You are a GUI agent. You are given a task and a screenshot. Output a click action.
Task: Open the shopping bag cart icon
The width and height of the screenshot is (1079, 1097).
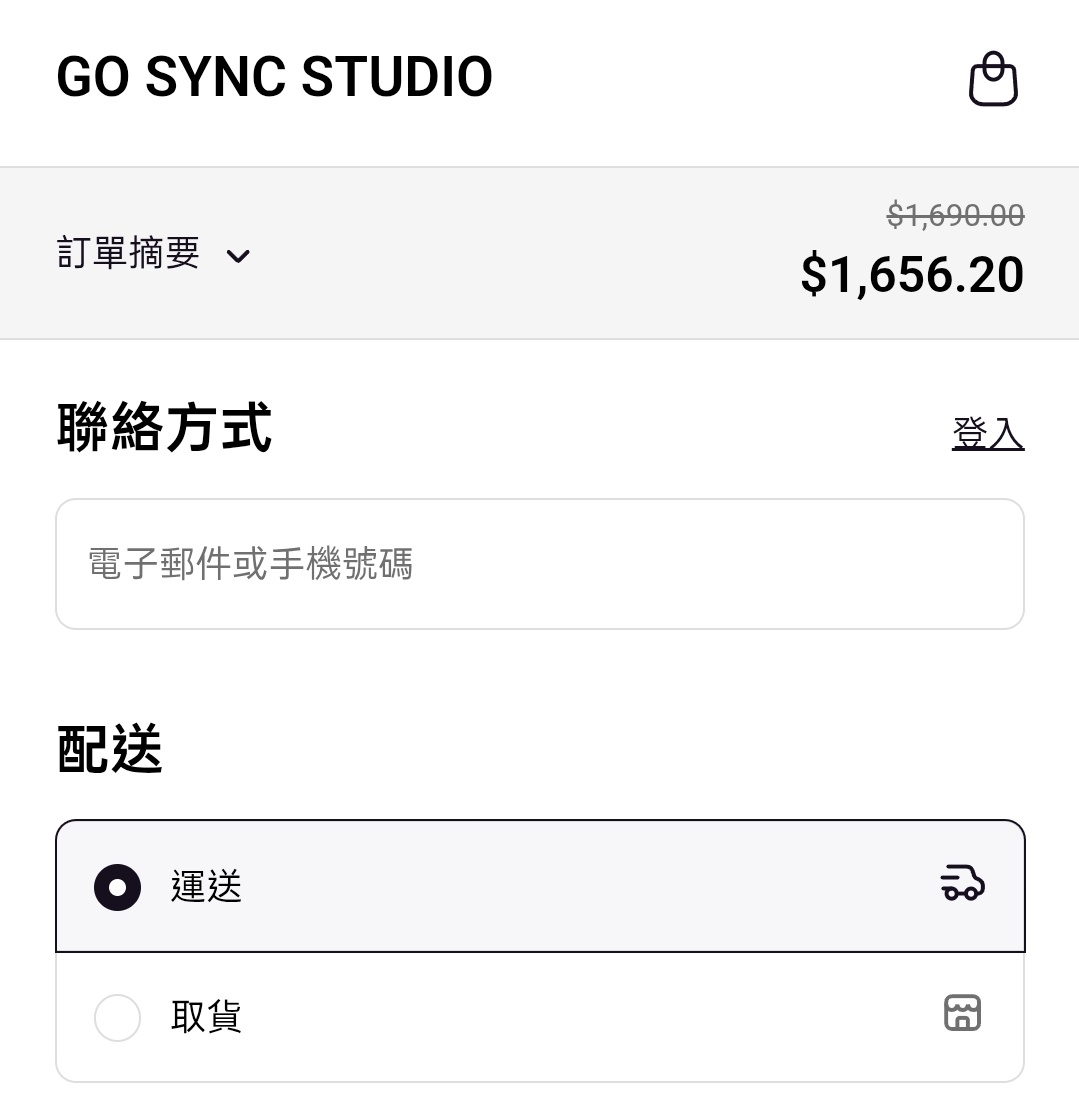point(993,79)
